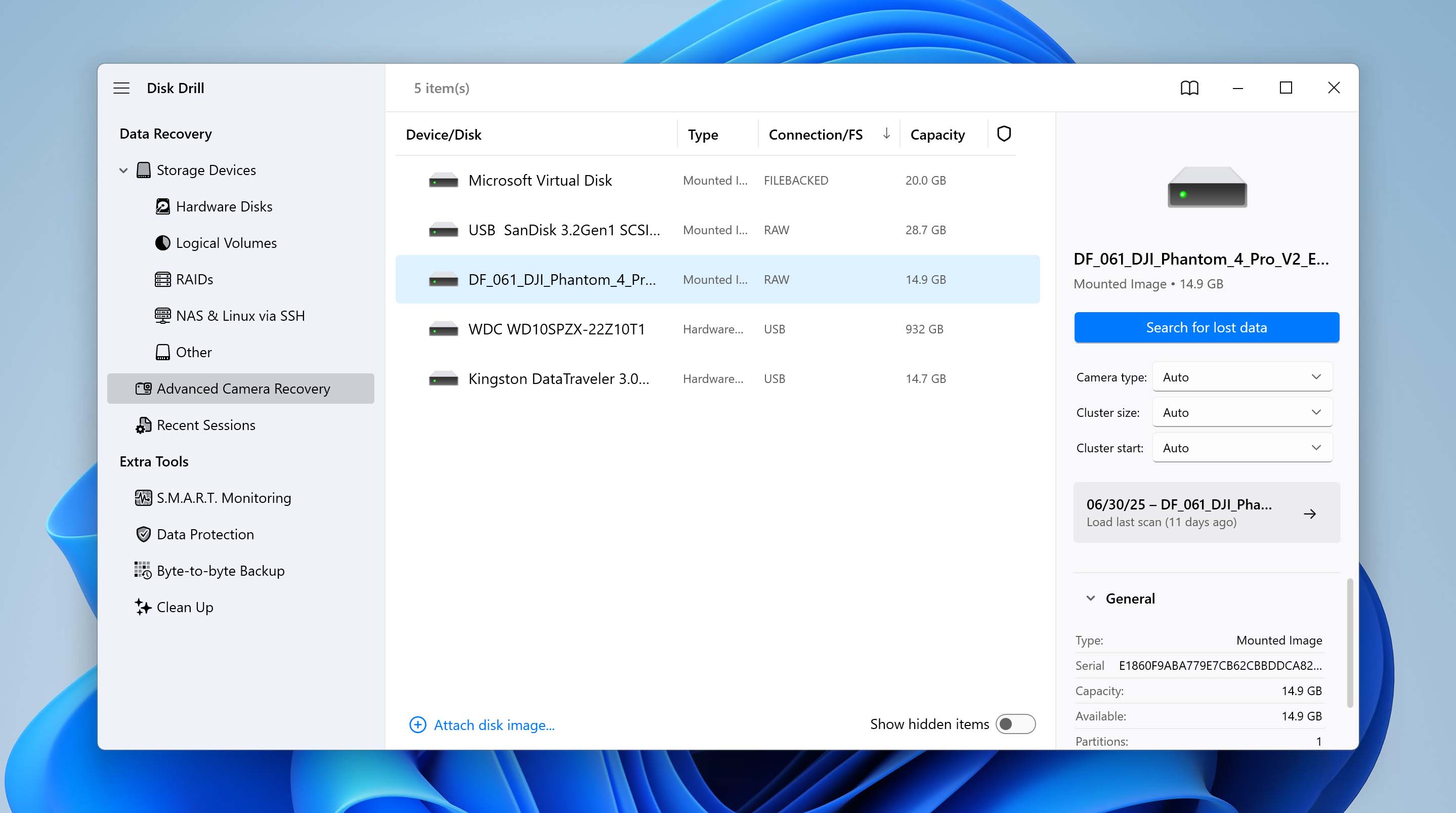Click the Data Protection shield icon

tap(144, 534)
